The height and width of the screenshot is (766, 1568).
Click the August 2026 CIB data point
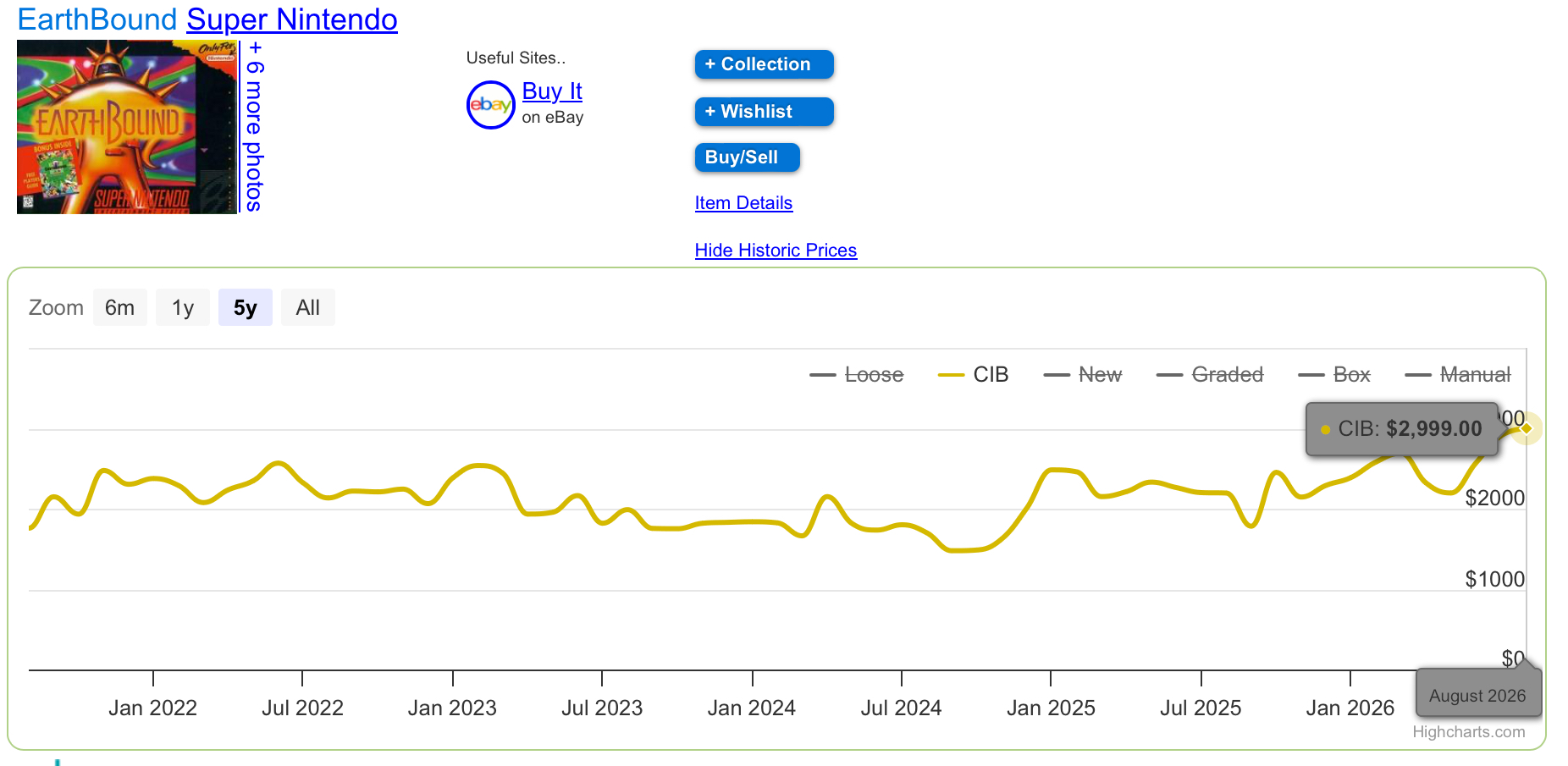point(1526,428)
